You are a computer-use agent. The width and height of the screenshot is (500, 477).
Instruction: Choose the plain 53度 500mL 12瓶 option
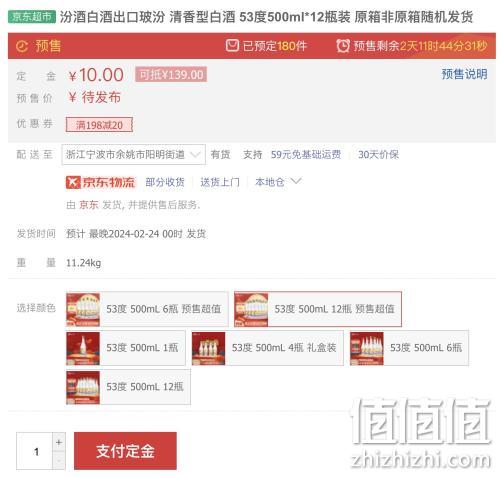pos(128,387)
